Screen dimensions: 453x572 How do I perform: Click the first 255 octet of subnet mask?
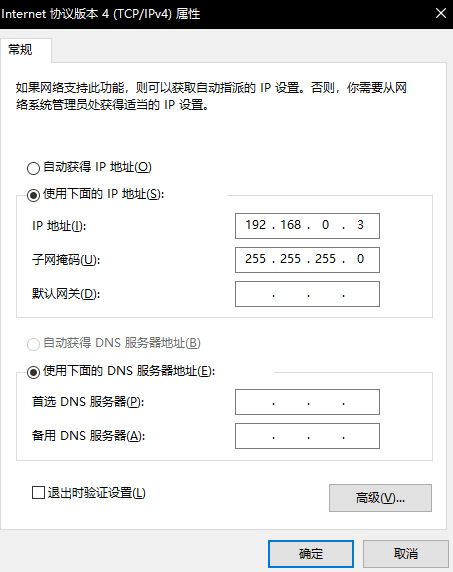[255, 259]
